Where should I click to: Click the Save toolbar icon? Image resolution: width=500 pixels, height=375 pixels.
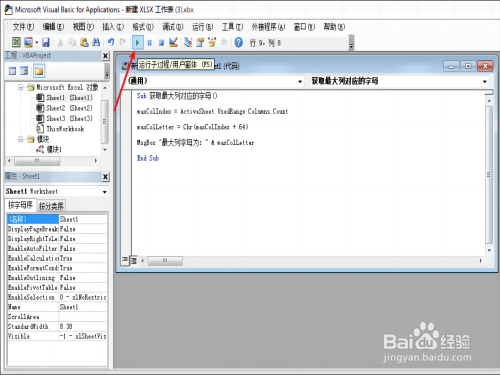point(46,42)
